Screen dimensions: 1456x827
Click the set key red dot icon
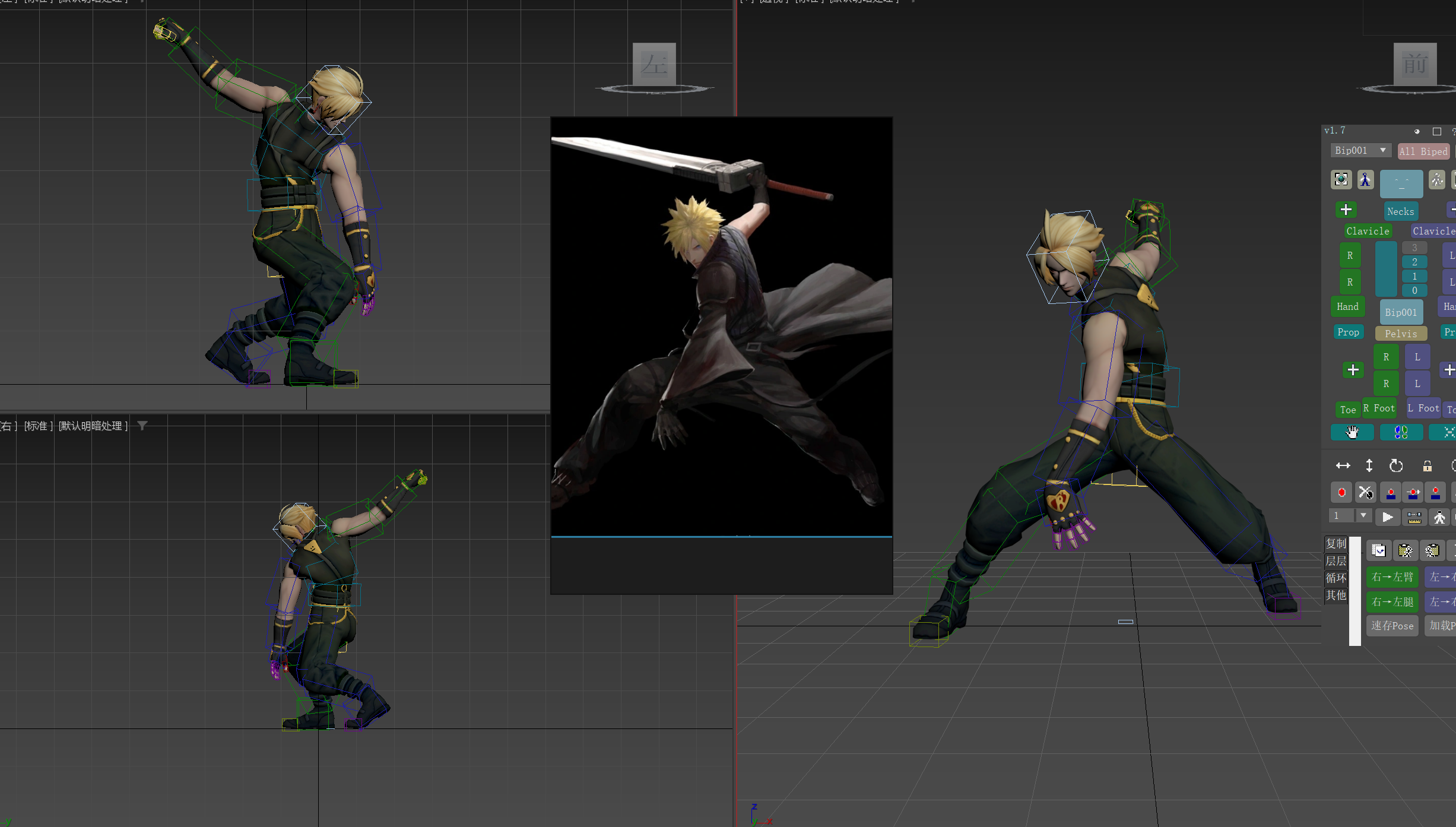click(1341, 493)
